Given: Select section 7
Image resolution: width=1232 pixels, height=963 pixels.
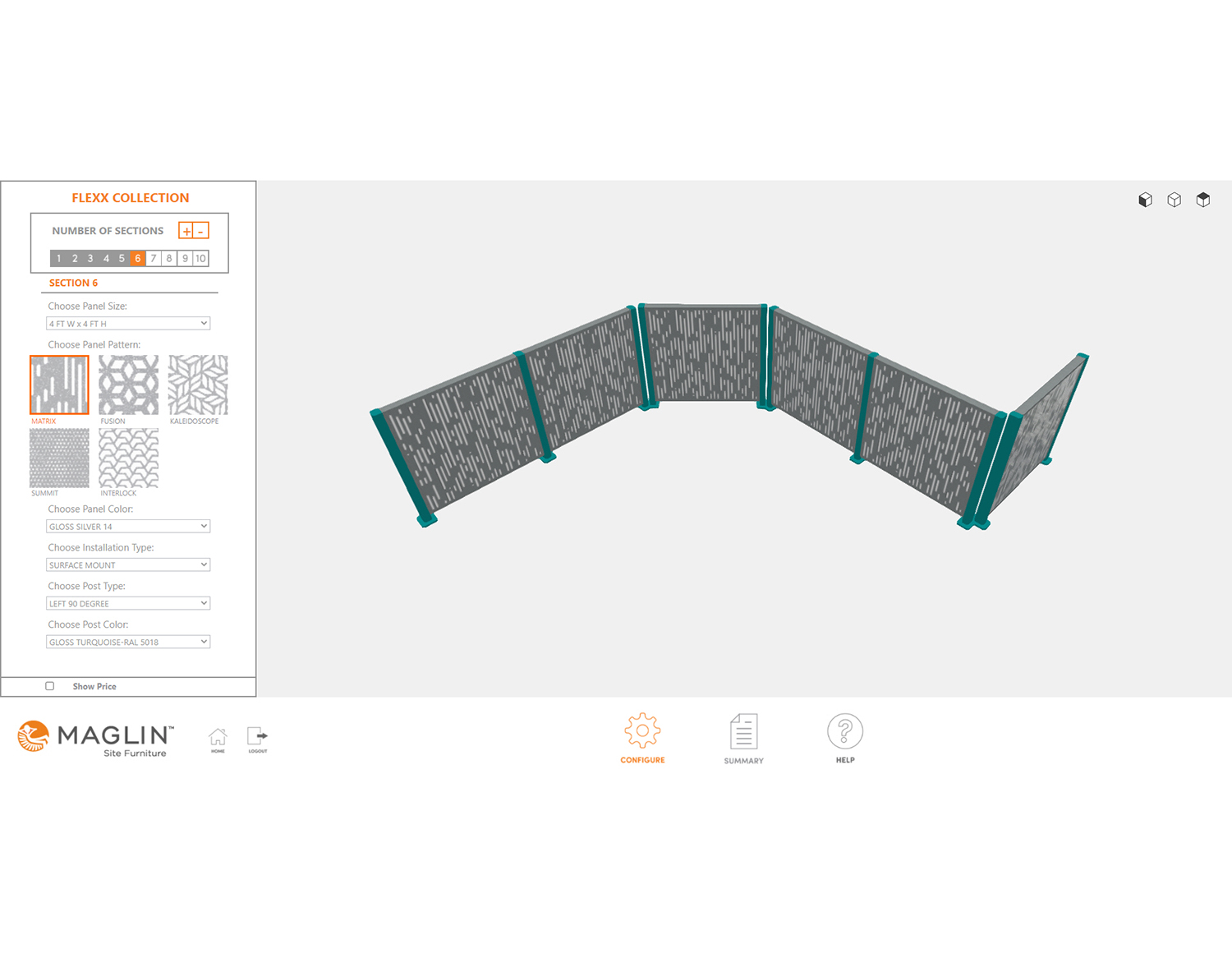Looking at the screenshot, I should tap(154, 258).
